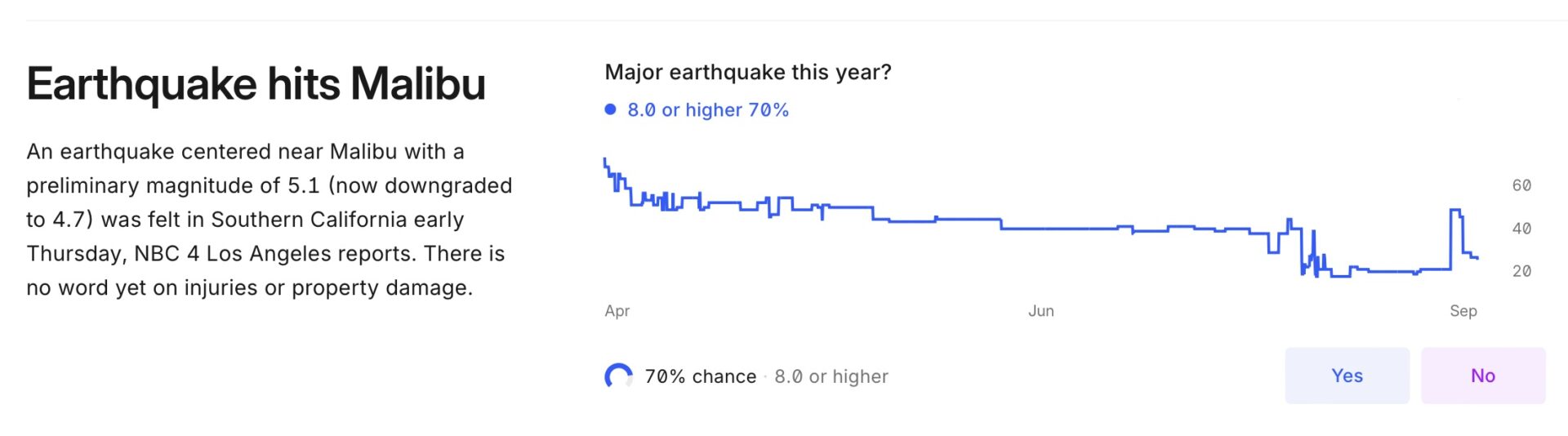Click the 60 value on the chart axis

(1521, 185)
